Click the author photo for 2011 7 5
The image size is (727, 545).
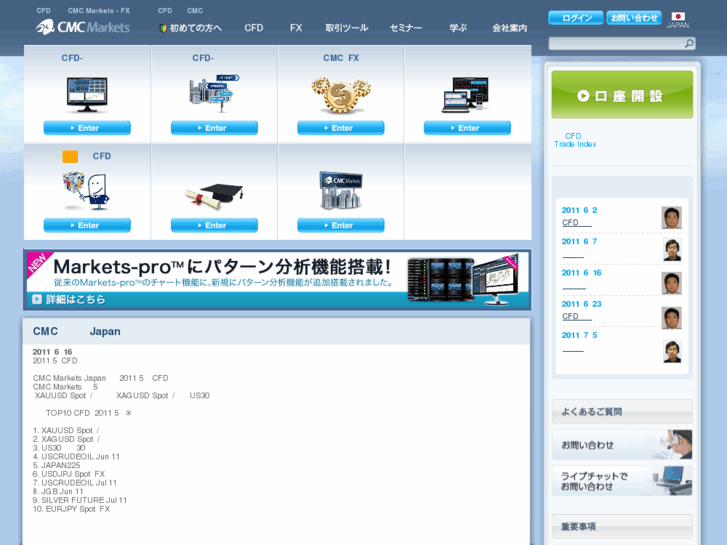(672, 351)
